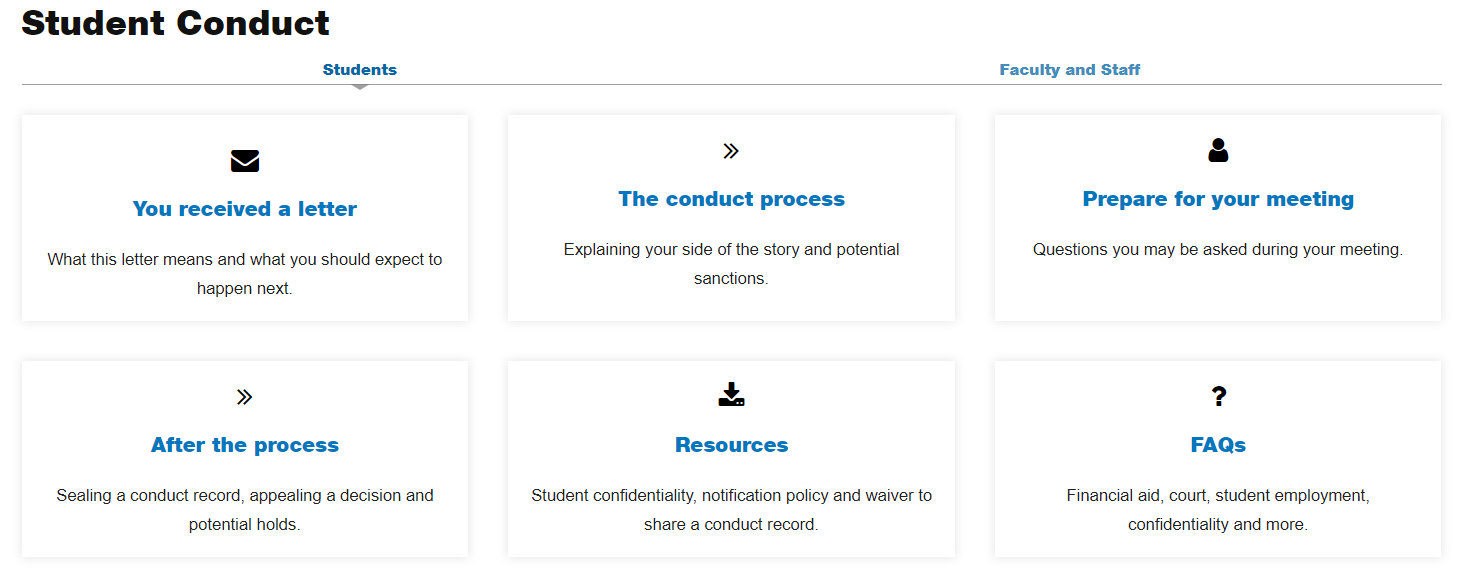This screenshot has height=578, width=1461.
Task: Click the meeting questions description text
Action: click(1218, 249)
